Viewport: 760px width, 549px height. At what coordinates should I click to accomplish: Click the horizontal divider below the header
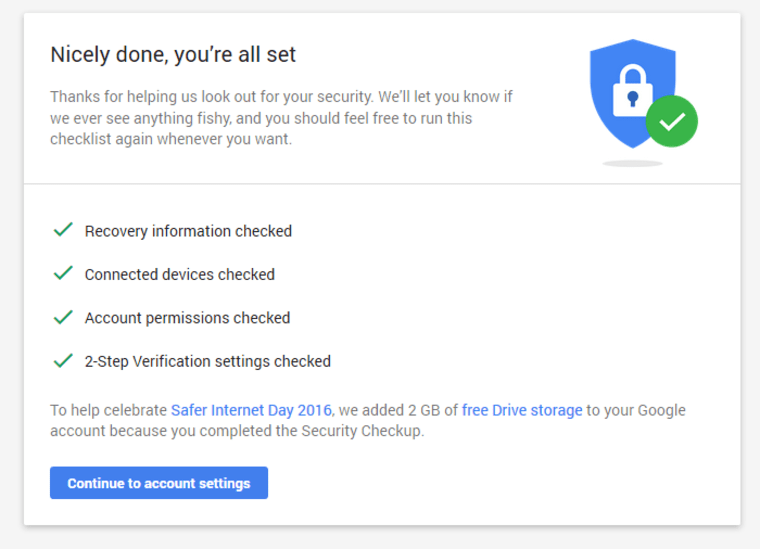(x=382, y=184)
